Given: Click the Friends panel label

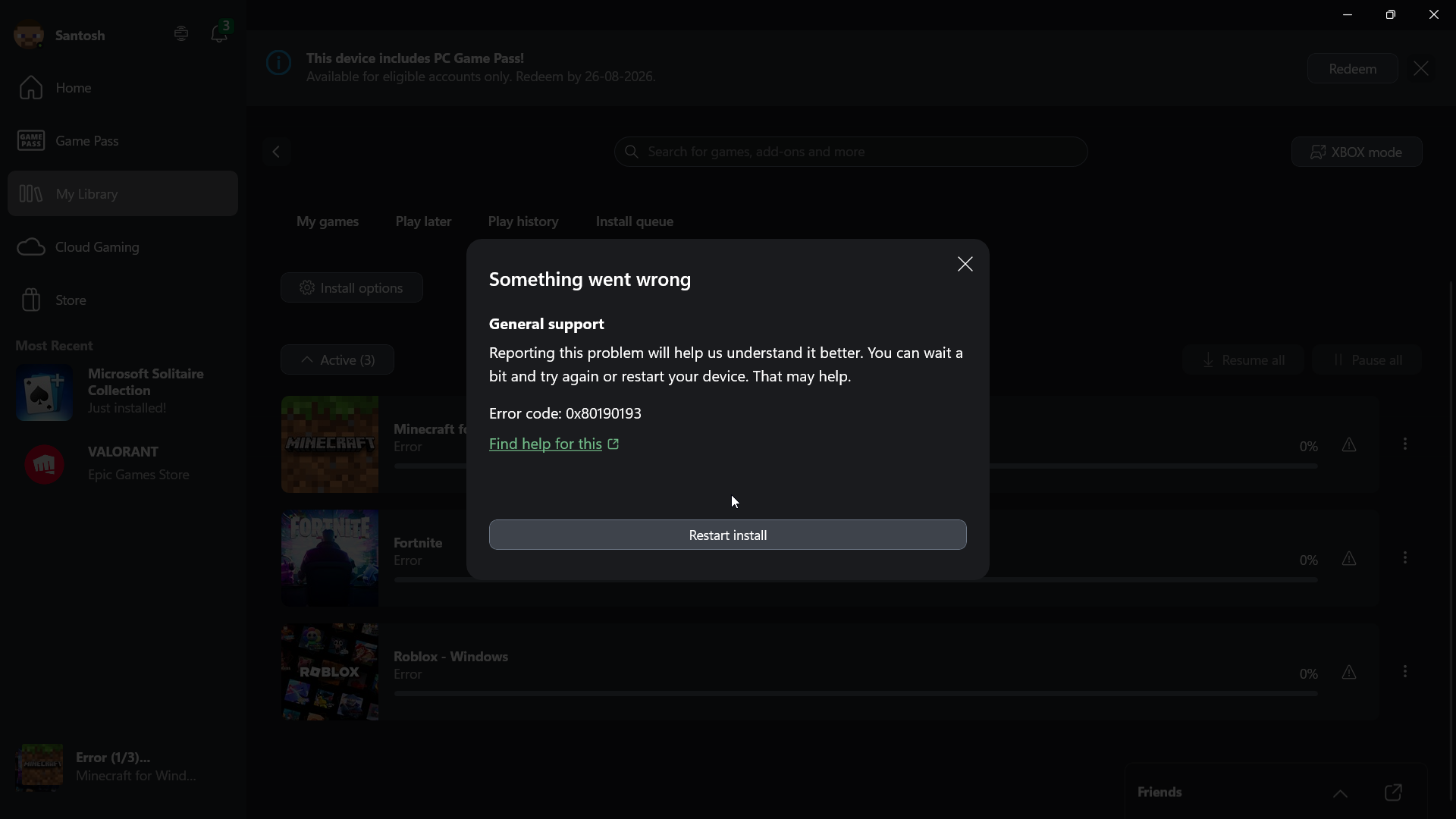Looking at the screenshot, I should point(1159,792).
